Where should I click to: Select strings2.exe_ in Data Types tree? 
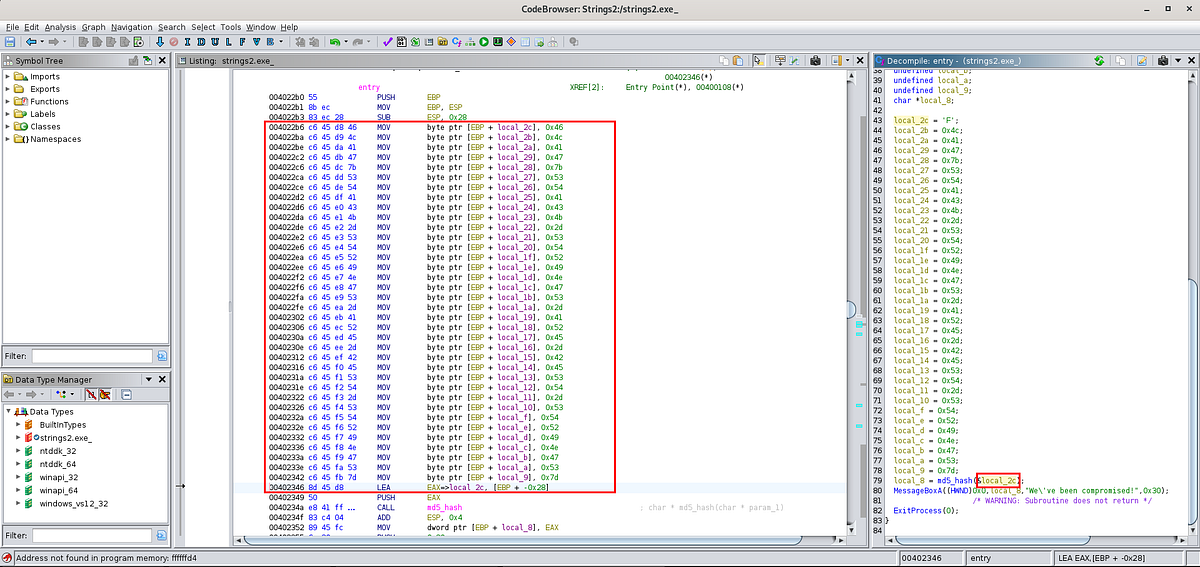(64, 438)
